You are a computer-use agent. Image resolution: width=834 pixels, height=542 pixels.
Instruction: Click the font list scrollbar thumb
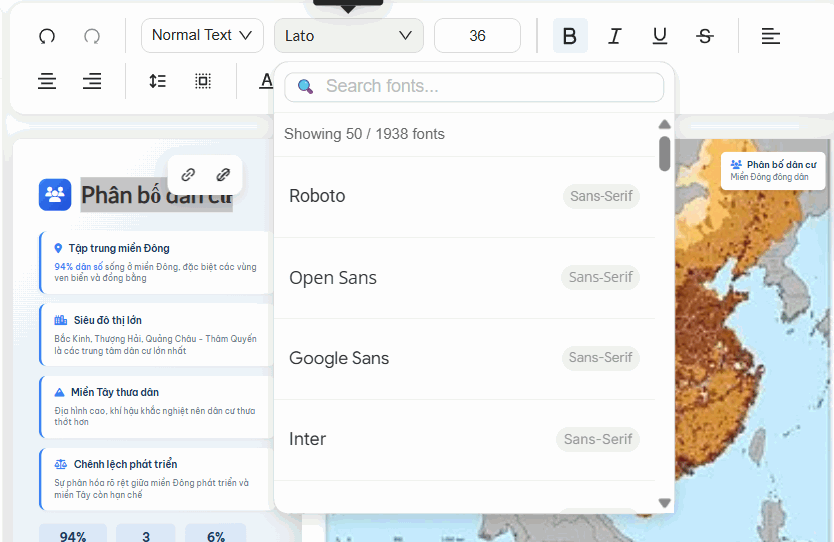(664, 154)
